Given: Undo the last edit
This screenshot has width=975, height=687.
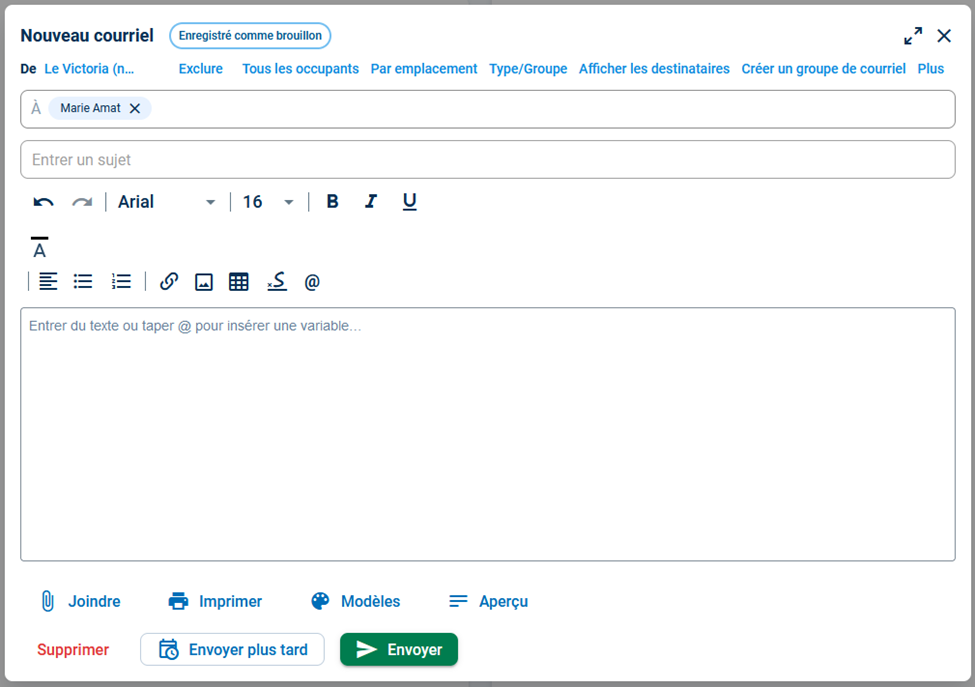Looking at the screenshot, I should [44, 202].
